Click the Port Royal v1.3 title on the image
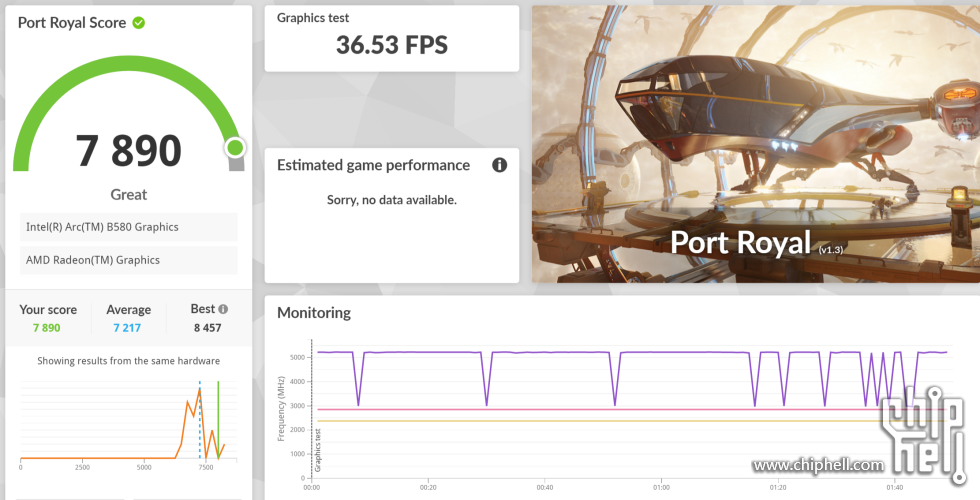This screenshot has height=500, width=980. [x=756, y=243]
